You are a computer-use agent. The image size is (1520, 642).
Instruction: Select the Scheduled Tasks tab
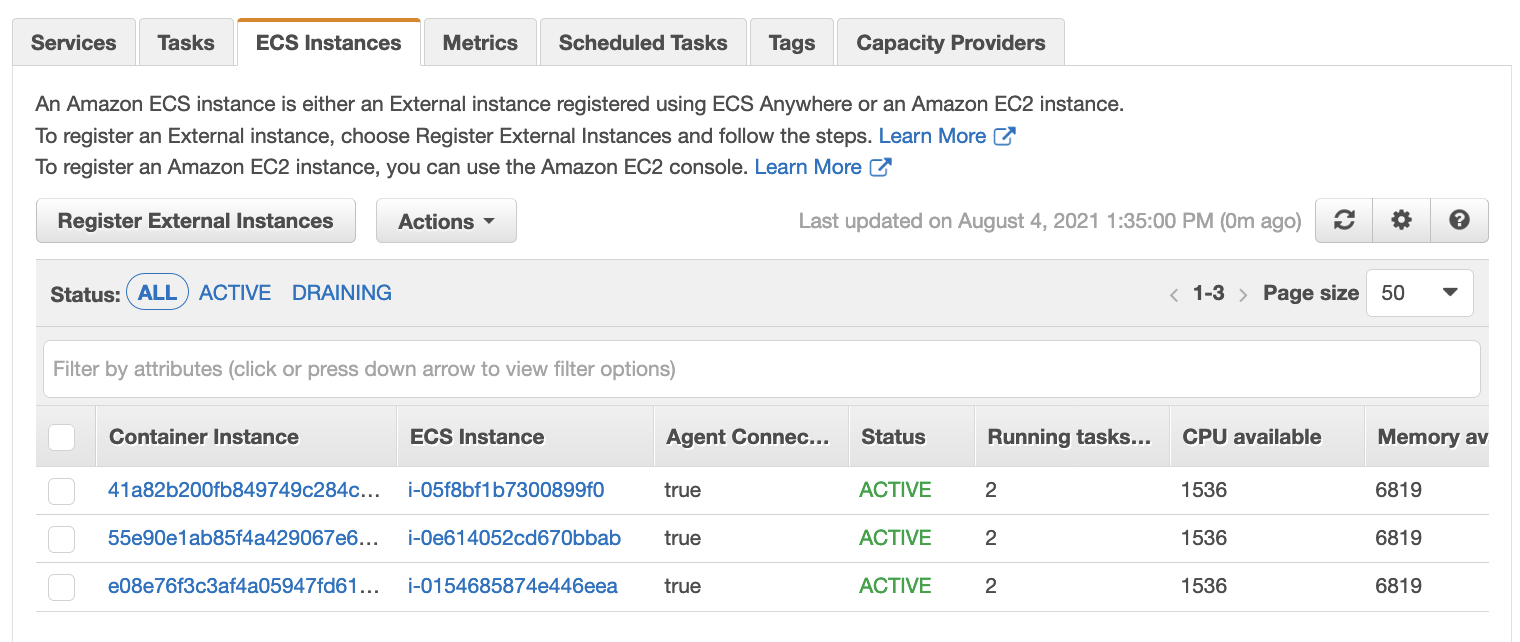pos(643,43)
